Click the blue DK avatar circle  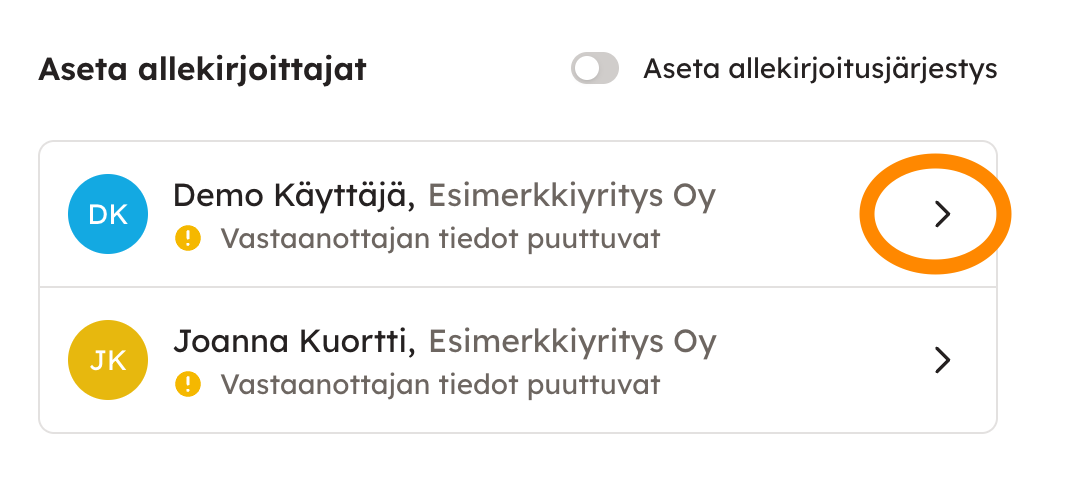[108, 214]
